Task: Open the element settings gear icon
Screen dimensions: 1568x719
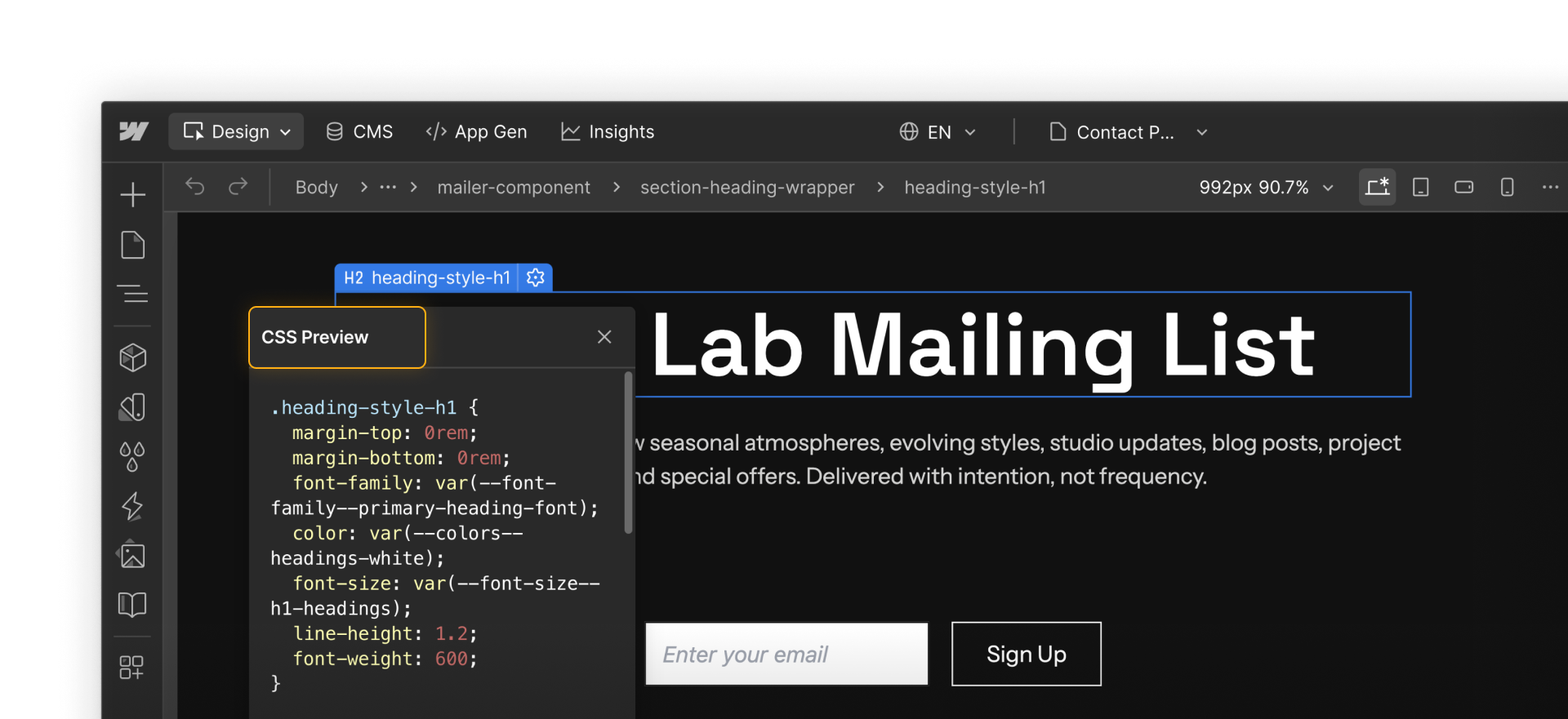Action: click(x=536, y=277)
